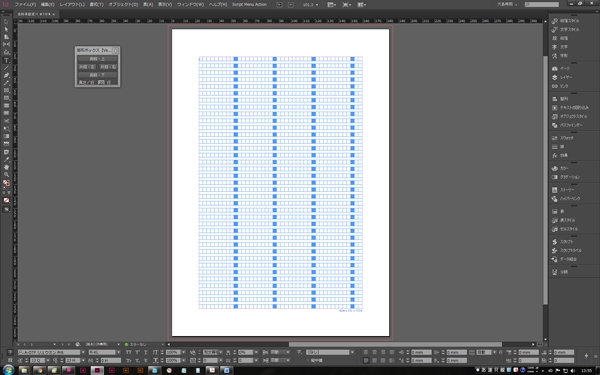Click the fill and stroke color swatch

(x=6, y=183)
